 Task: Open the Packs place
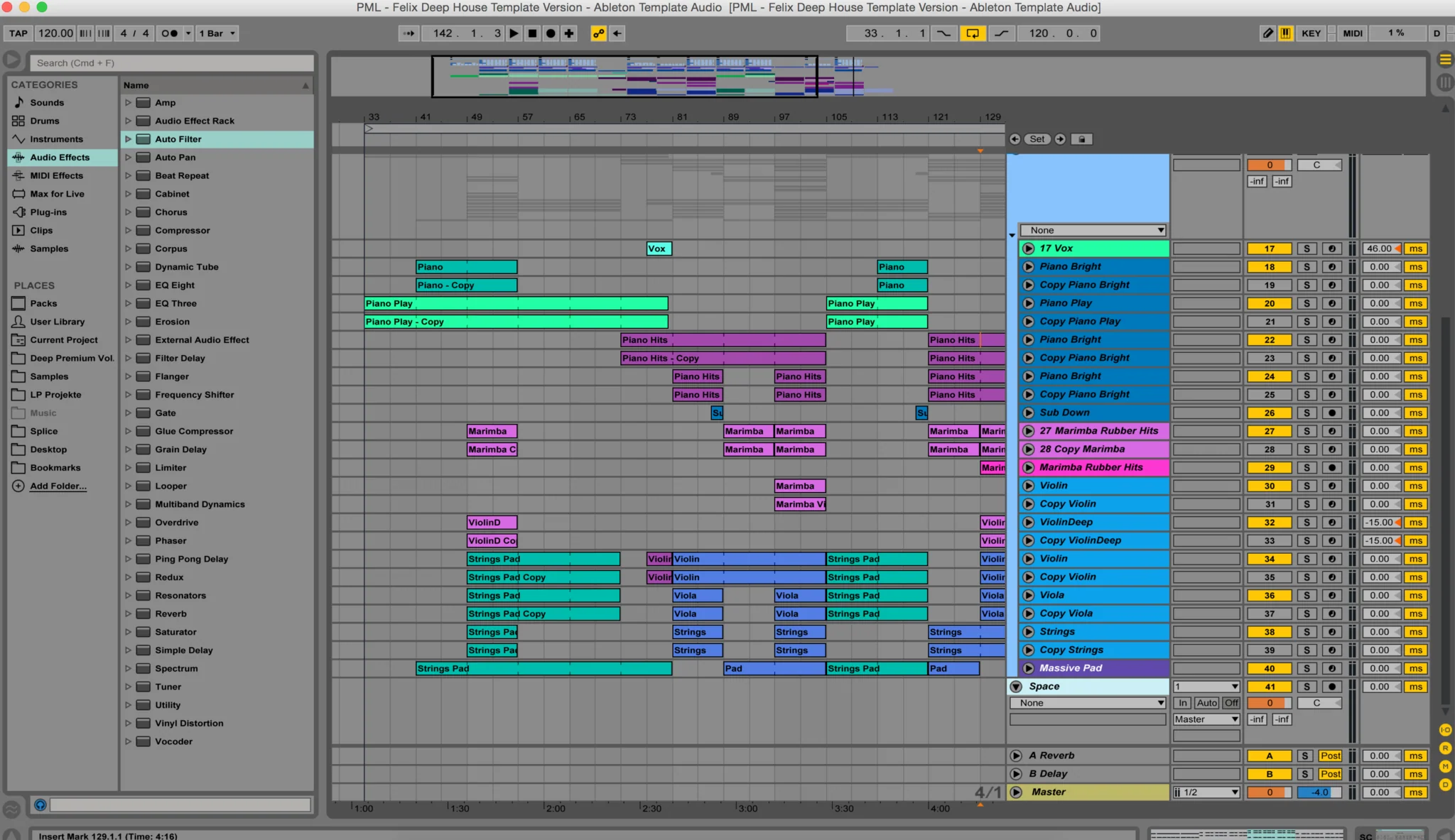(x=43, y=303)
